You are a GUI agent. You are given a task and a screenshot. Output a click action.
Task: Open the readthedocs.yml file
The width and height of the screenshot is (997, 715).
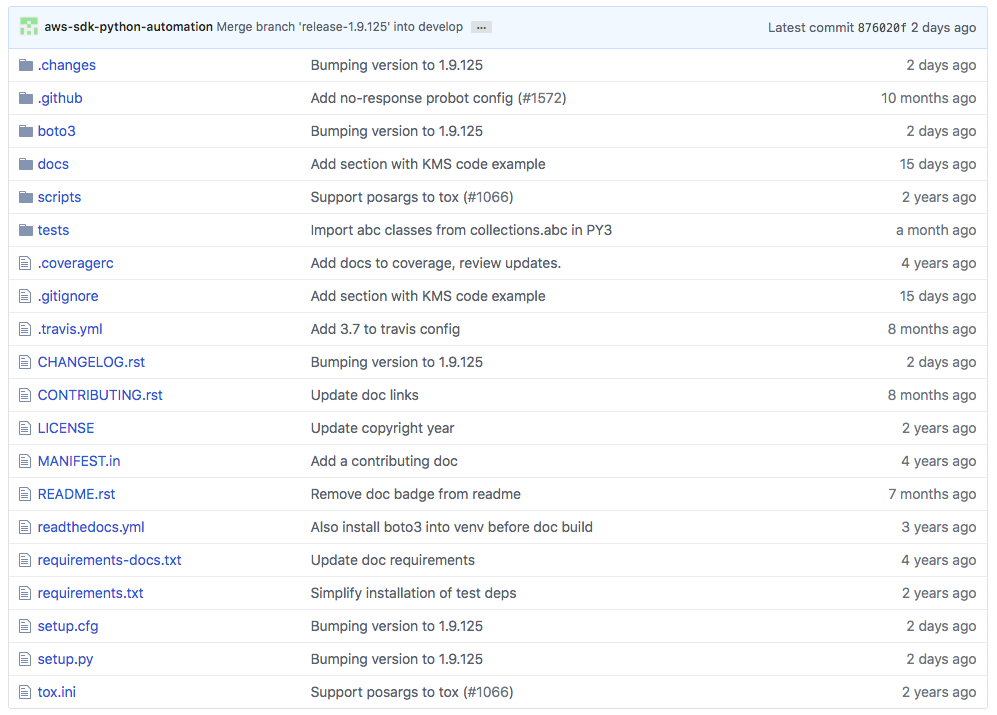pos(90,526)
